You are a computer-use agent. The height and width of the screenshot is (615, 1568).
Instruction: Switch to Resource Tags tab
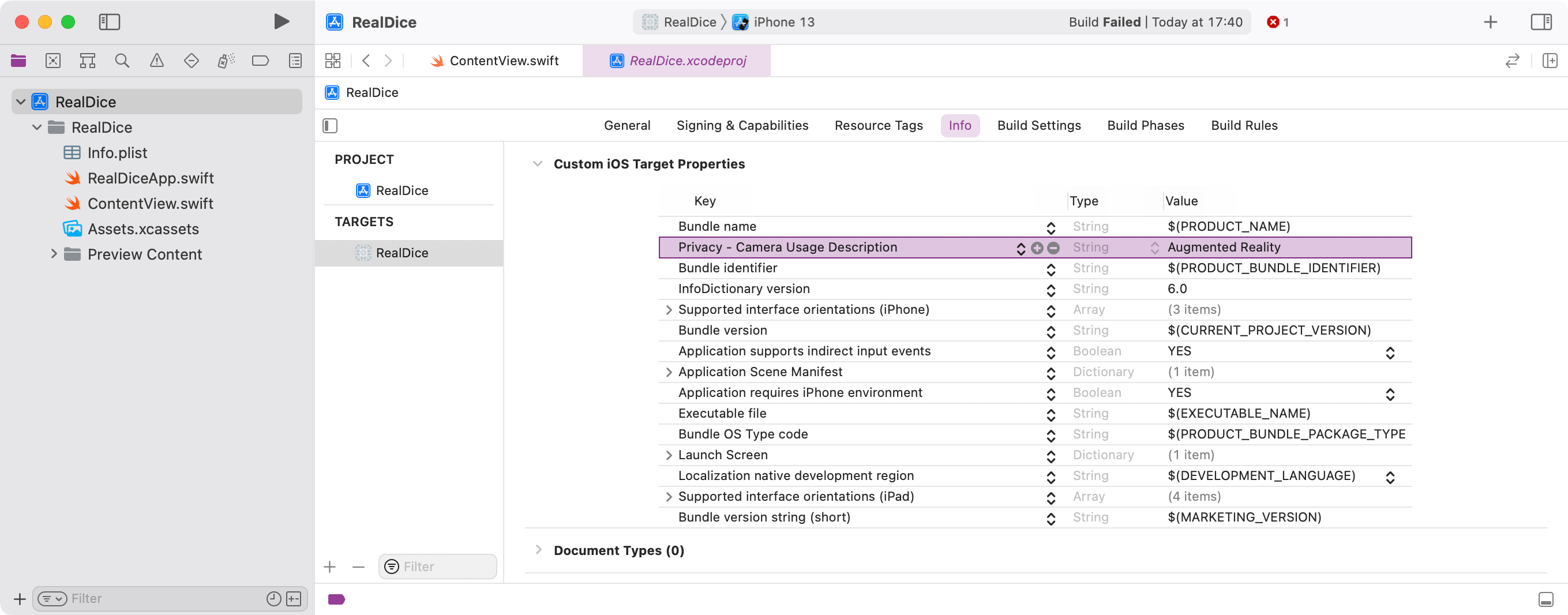tap(879, 125)
